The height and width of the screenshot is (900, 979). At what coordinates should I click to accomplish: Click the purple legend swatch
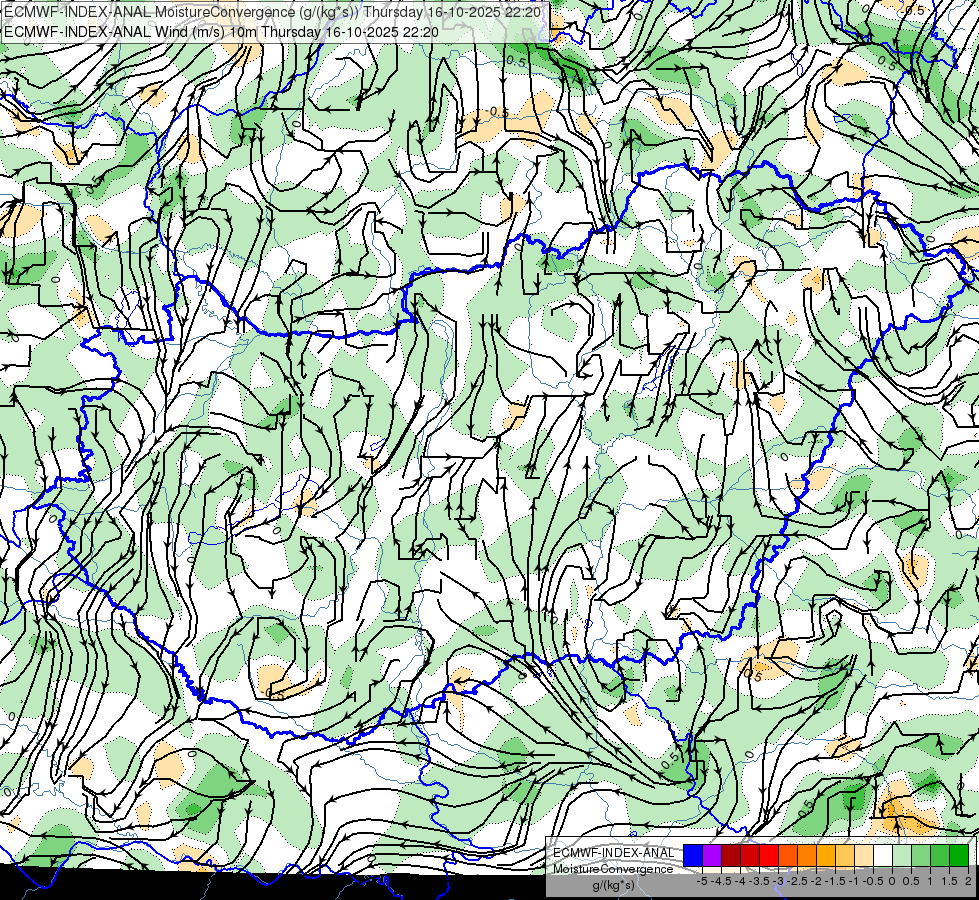[712, 855]
